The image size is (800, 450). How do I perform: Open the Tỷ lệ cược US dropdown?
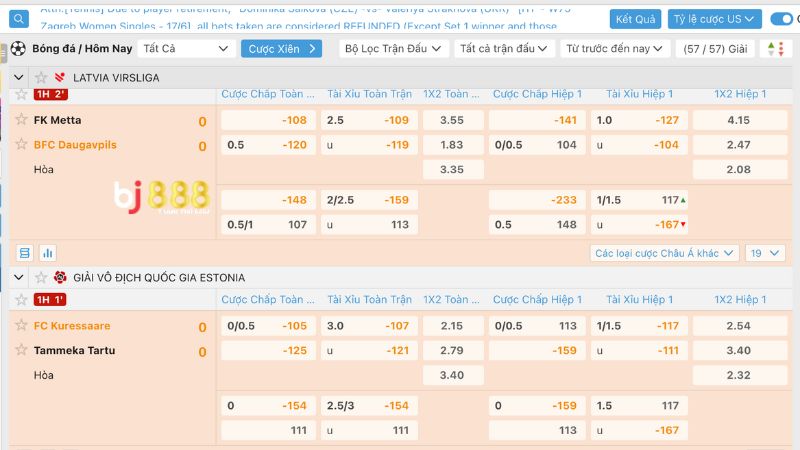pos(714,19)
